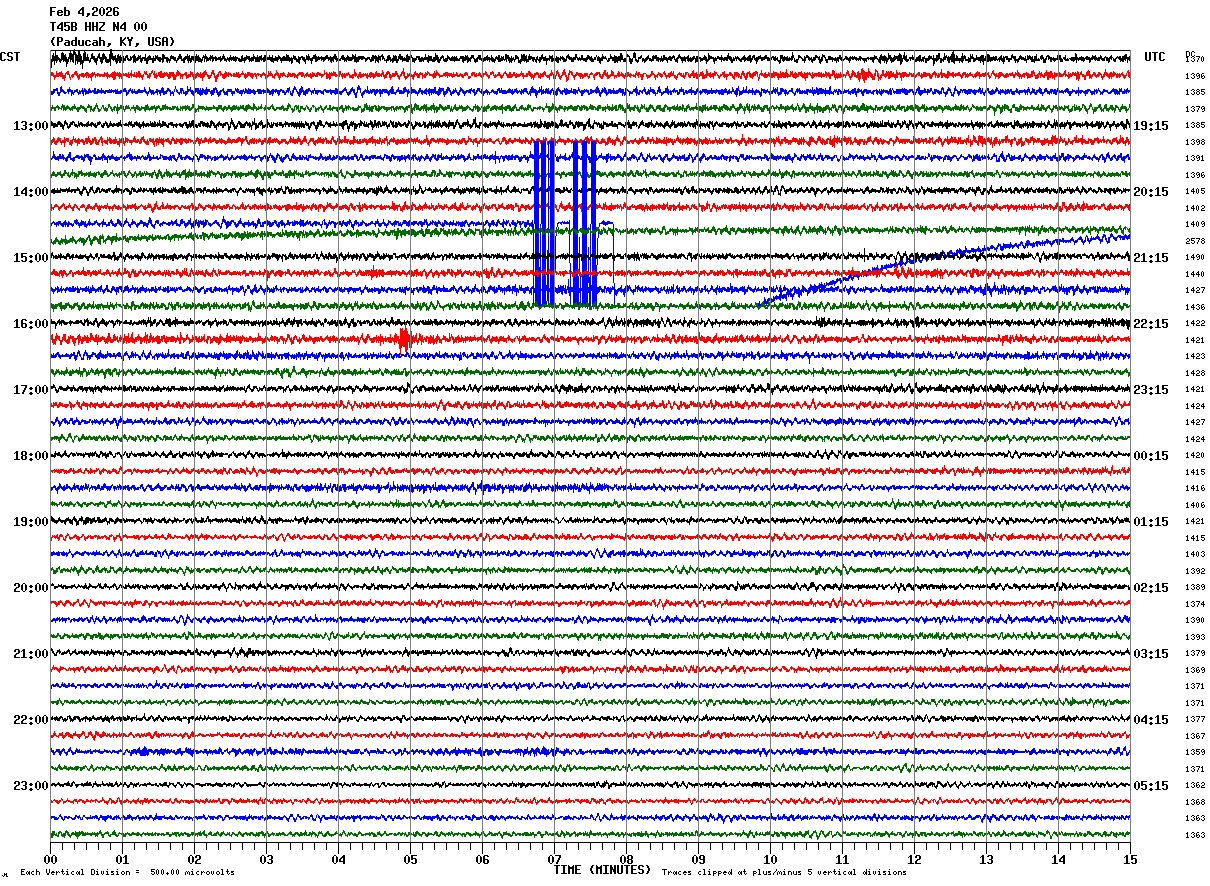Viewport: 1210px width, 886px height.
Task: Click minute 10 on the bottom axis
Action: click(770, 859)
